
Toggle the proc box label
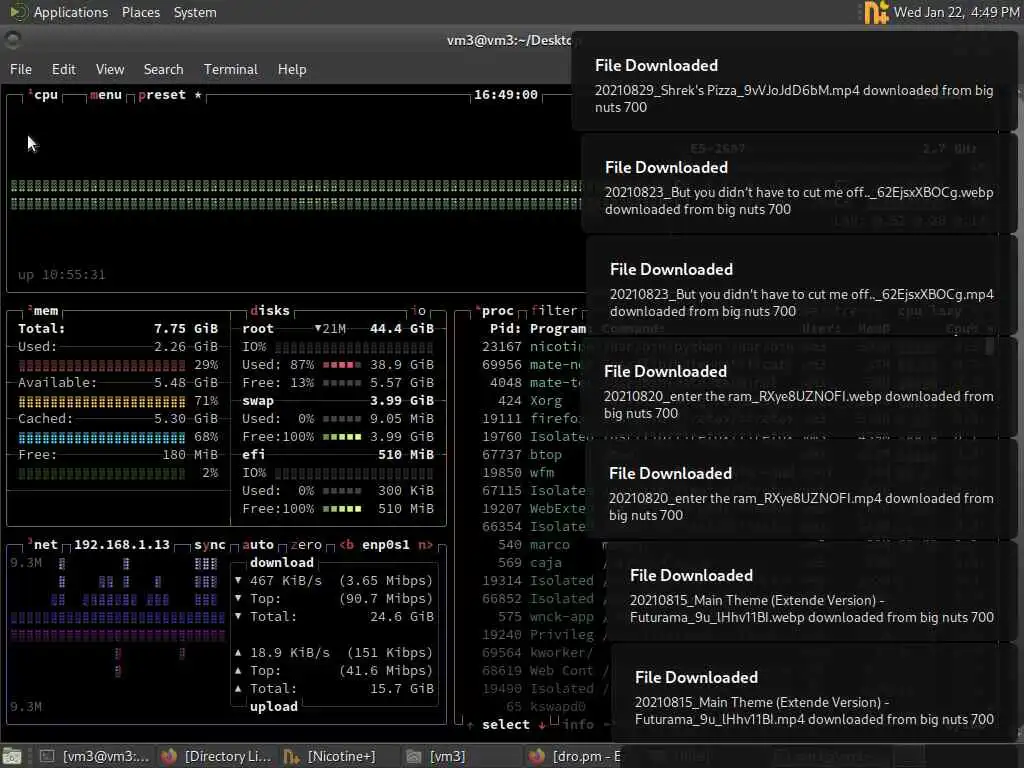[496, 311]
